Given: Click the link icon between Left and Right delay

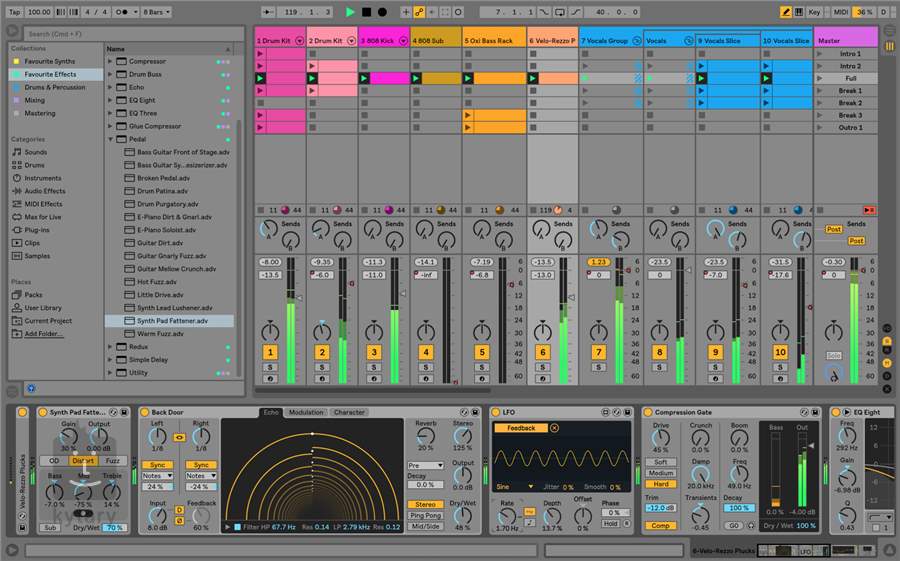Looking at the screenshot, I should 180,437.
